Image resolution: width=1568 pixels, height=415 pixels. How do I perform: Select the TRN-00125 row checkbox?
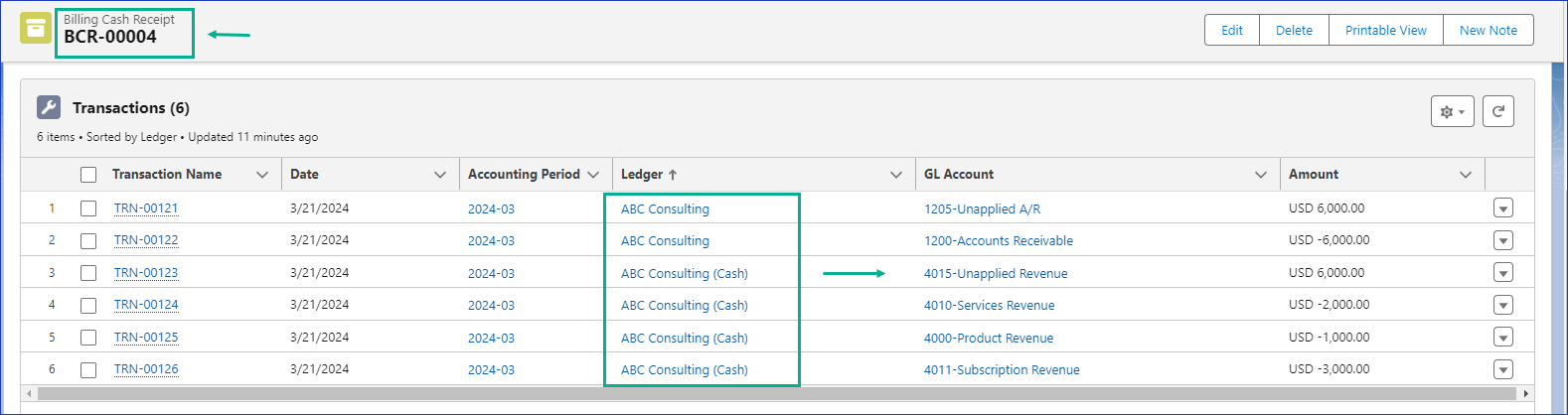[88, 338]
